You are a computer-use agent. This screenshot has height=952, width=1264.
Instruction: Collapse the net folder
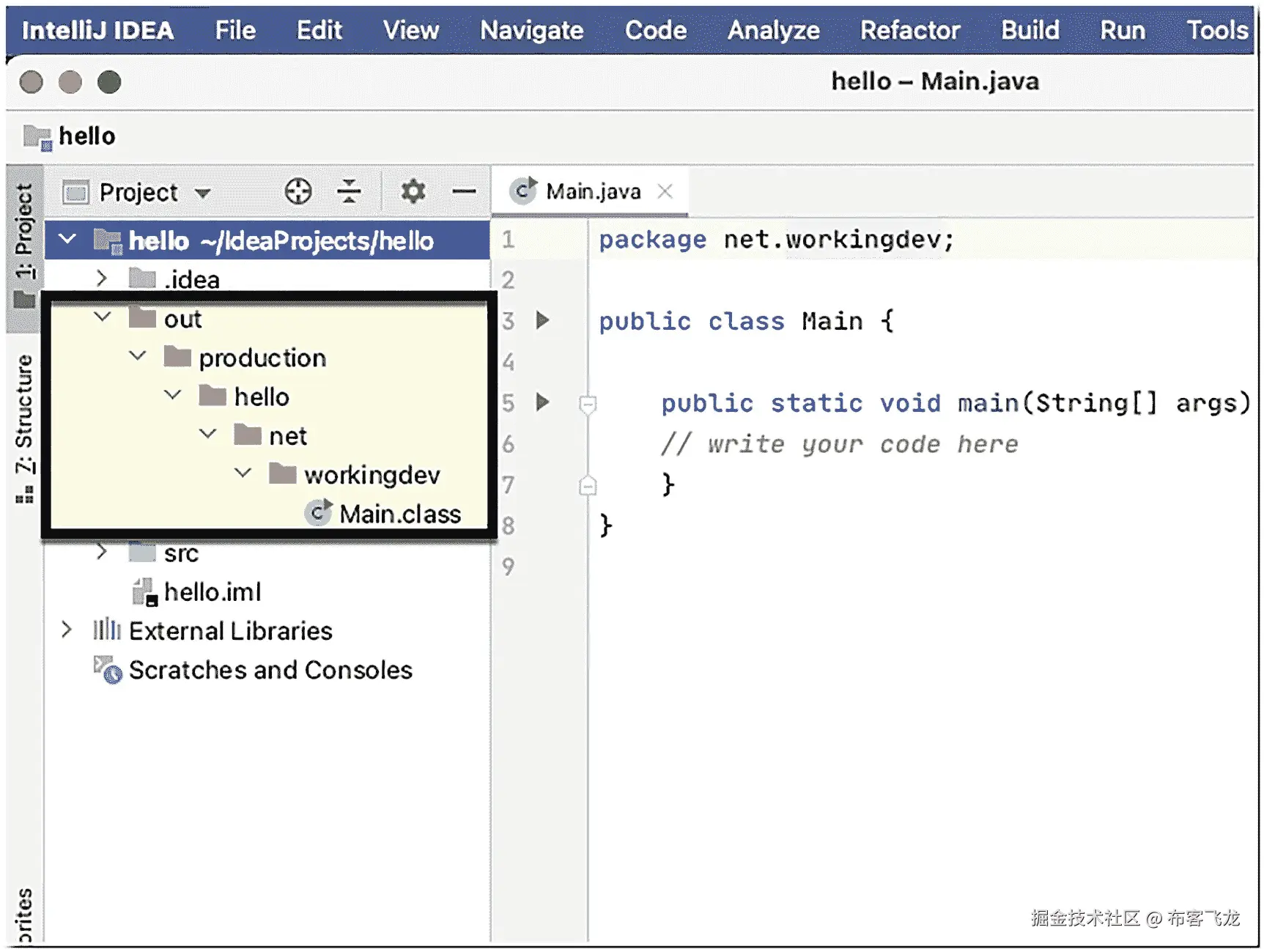[x=208, y=435]
